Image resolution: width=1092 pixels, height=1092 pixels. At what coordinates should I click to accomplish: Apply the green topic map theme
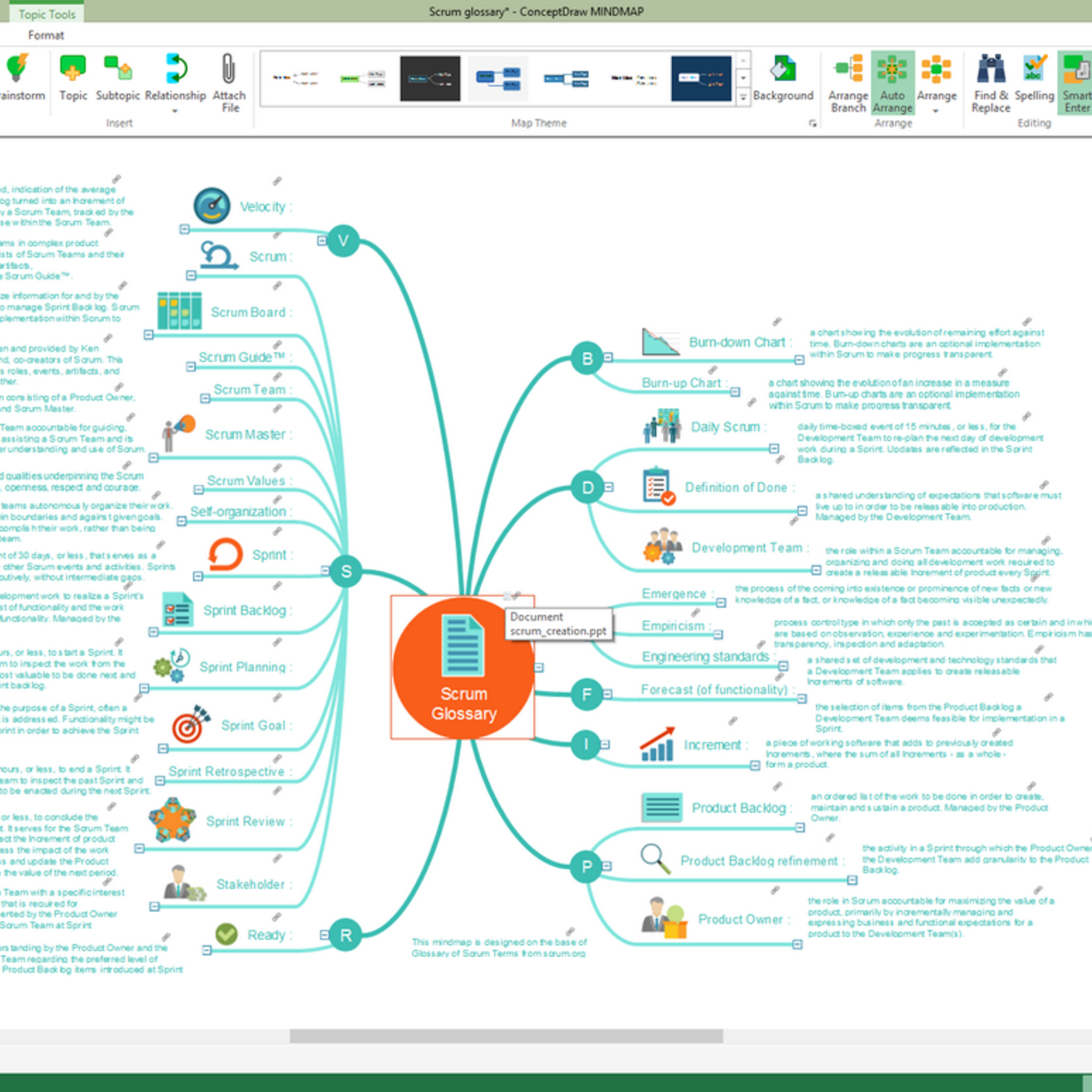tap(362, 78)
